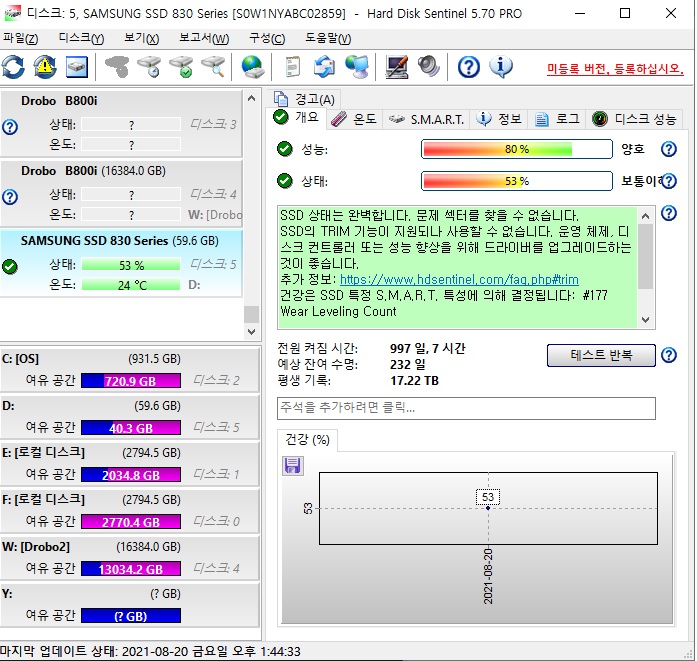The image size is (697, 661).
Task: Open the 파일(Z) menu
Action: click(x=20, y=39)
